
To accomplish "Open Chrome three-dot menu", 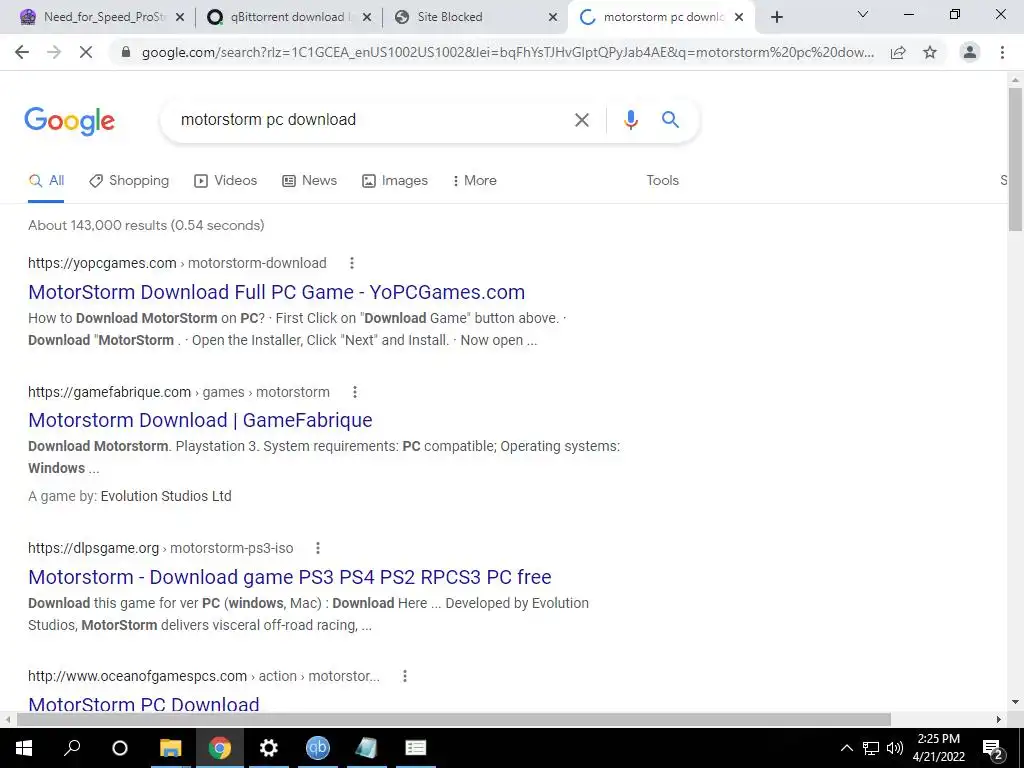I will pyautogui.click(x=1002, y=52).
